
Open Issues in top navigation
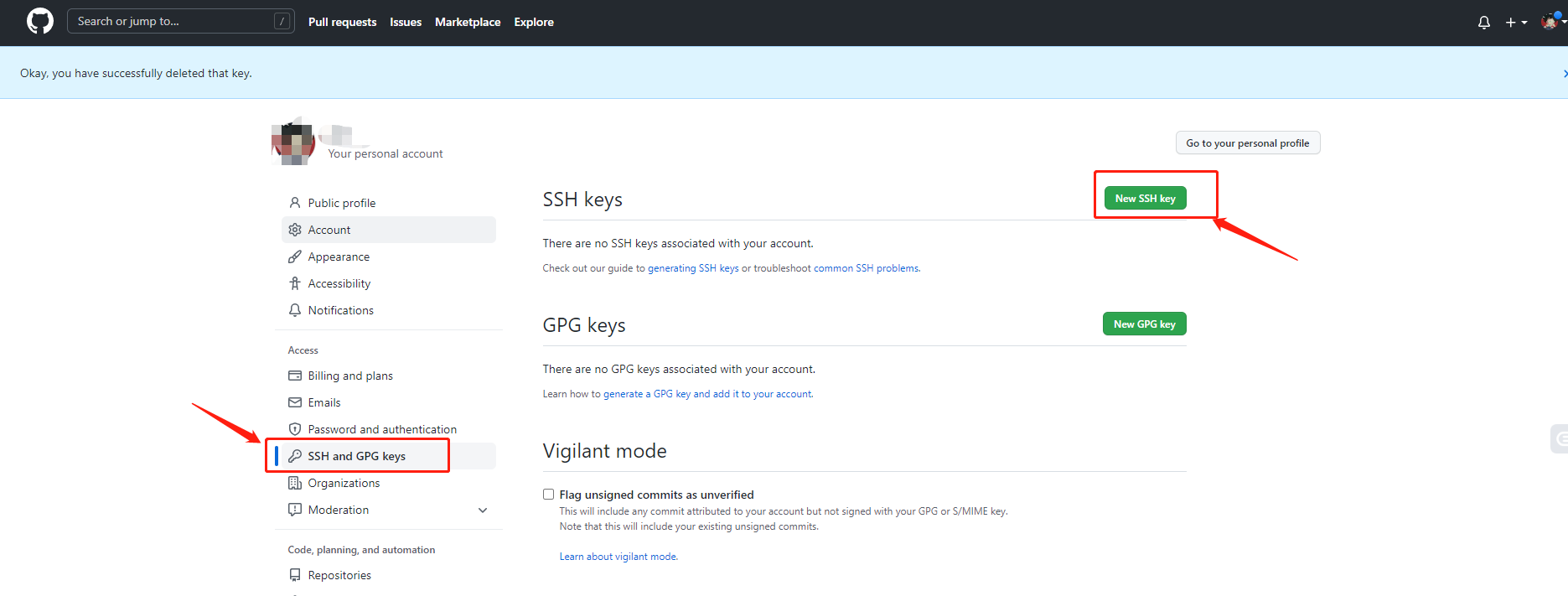point(406,22)
